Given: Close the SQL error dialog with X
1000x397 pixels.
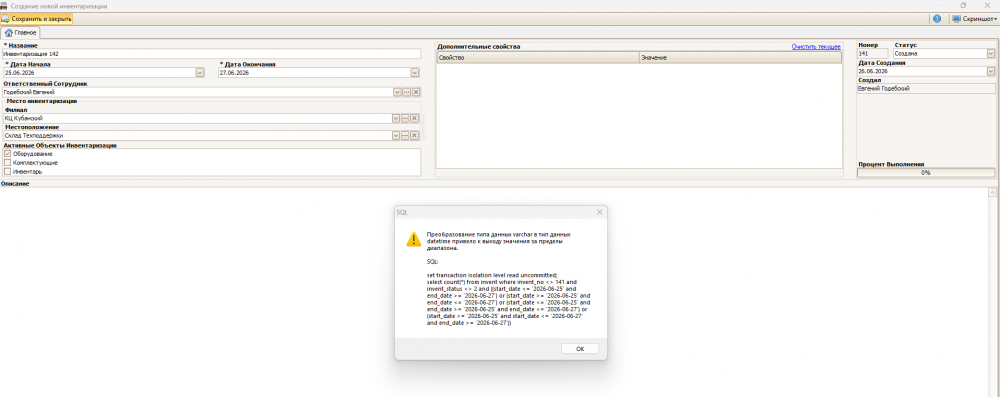Looking at the screenshot, I should [599, 212].
